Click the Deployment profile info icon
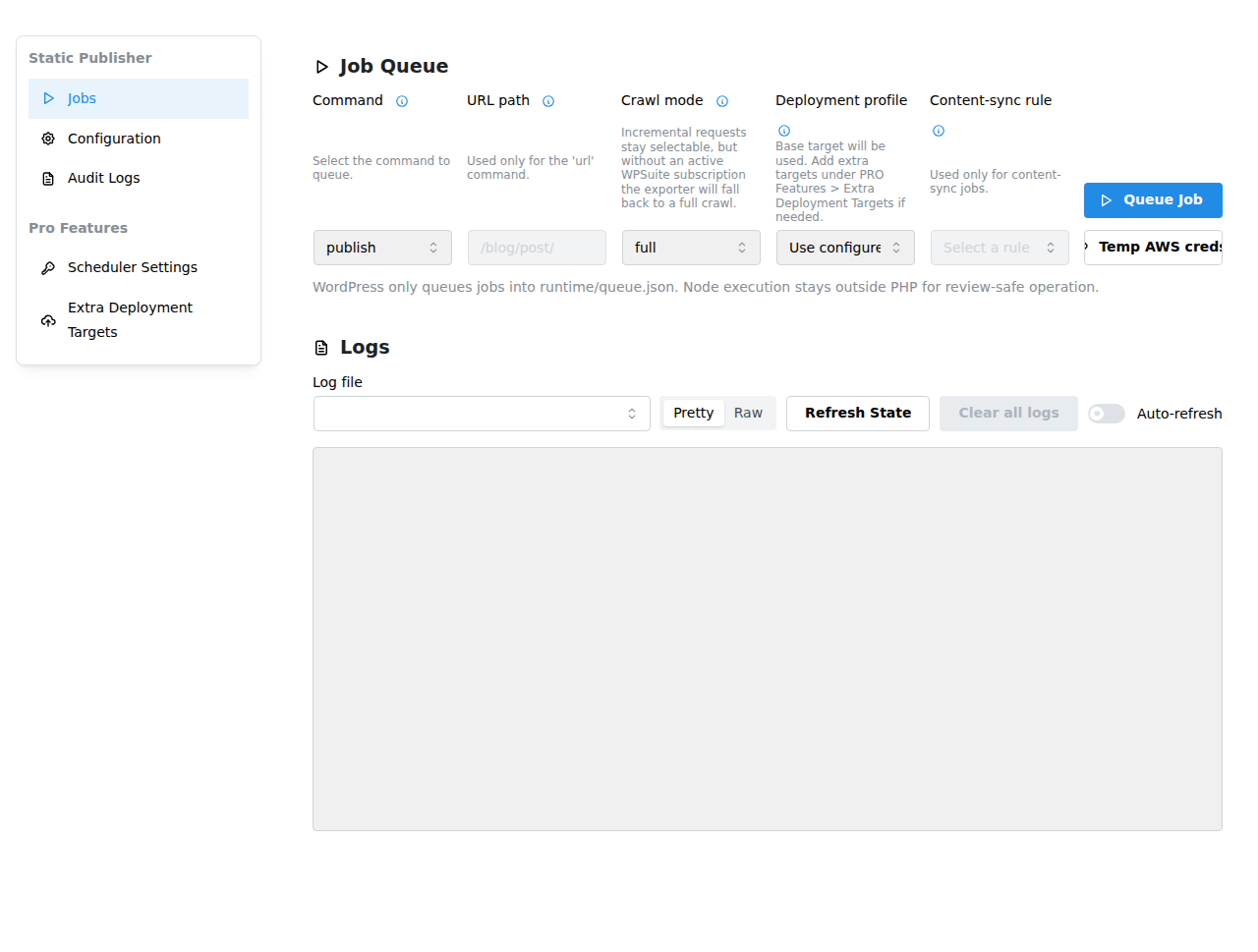This screenshot has width=1258, height=952. coord(784,131)
